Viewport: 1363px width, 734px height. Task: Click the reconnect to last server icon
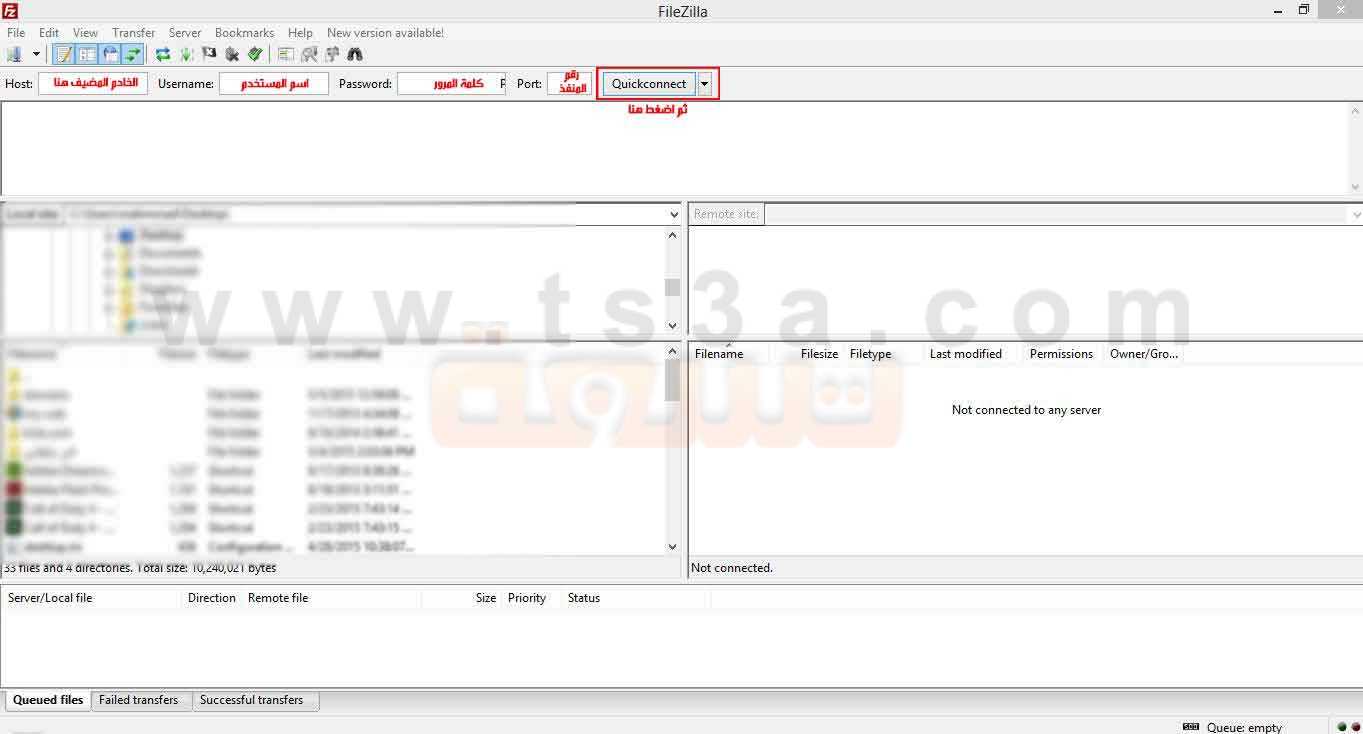[x=255, y=54]
